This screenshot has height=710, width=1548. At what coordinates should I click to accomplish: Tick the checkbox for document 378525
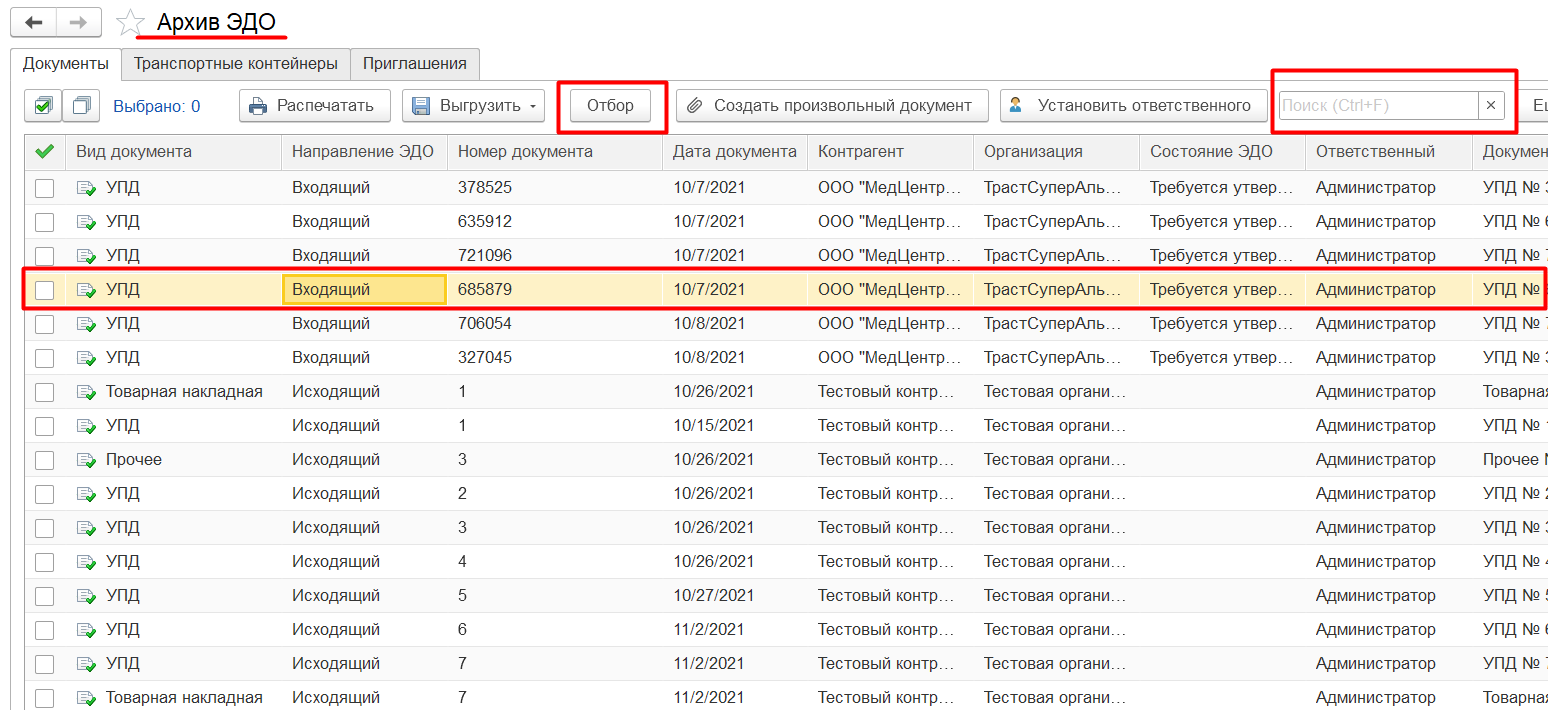click(44, 188)
